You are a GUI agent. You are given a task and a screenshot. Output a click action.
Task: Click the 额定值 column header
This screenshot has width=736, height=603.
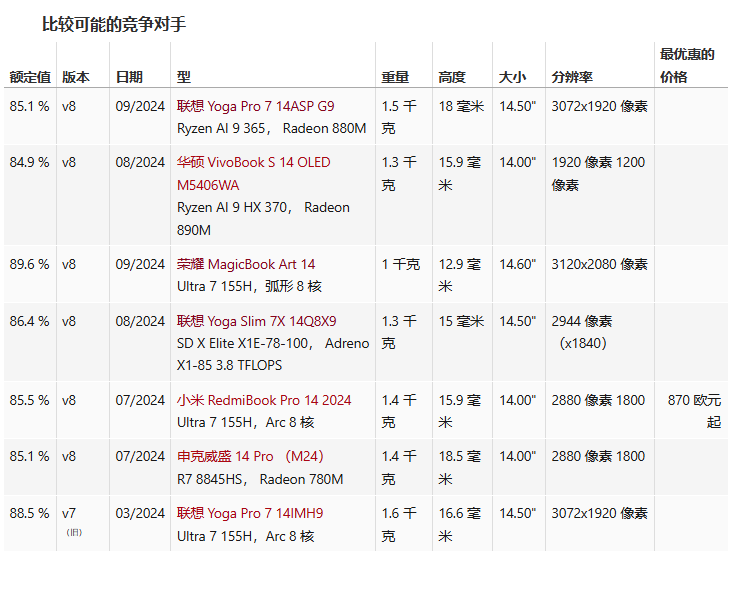[x=30, y=77]
